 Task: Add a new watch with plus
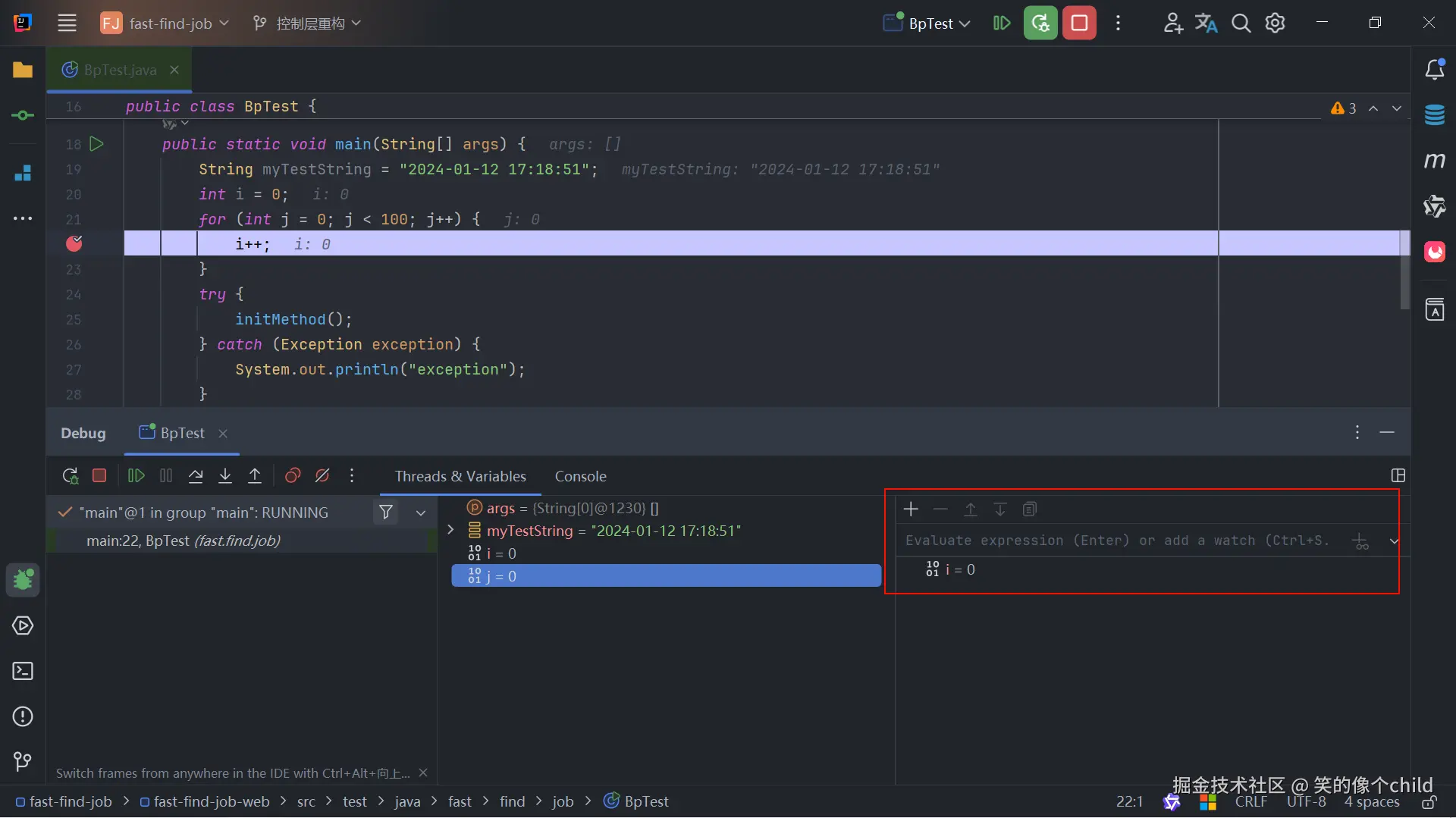[911, 509]
